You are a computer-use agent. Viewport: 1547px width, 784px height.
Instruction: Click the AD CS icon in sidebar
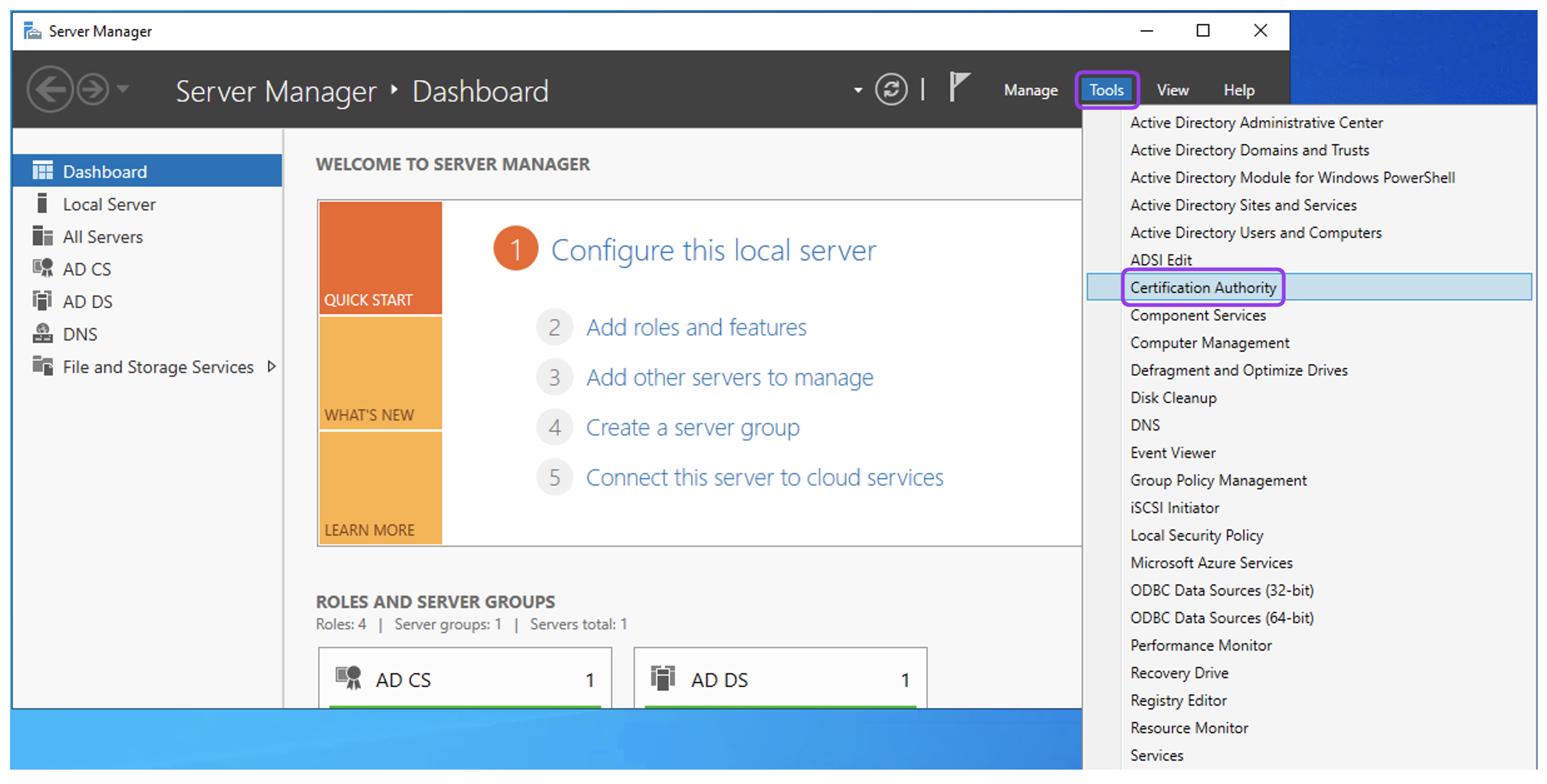[43, 268]
